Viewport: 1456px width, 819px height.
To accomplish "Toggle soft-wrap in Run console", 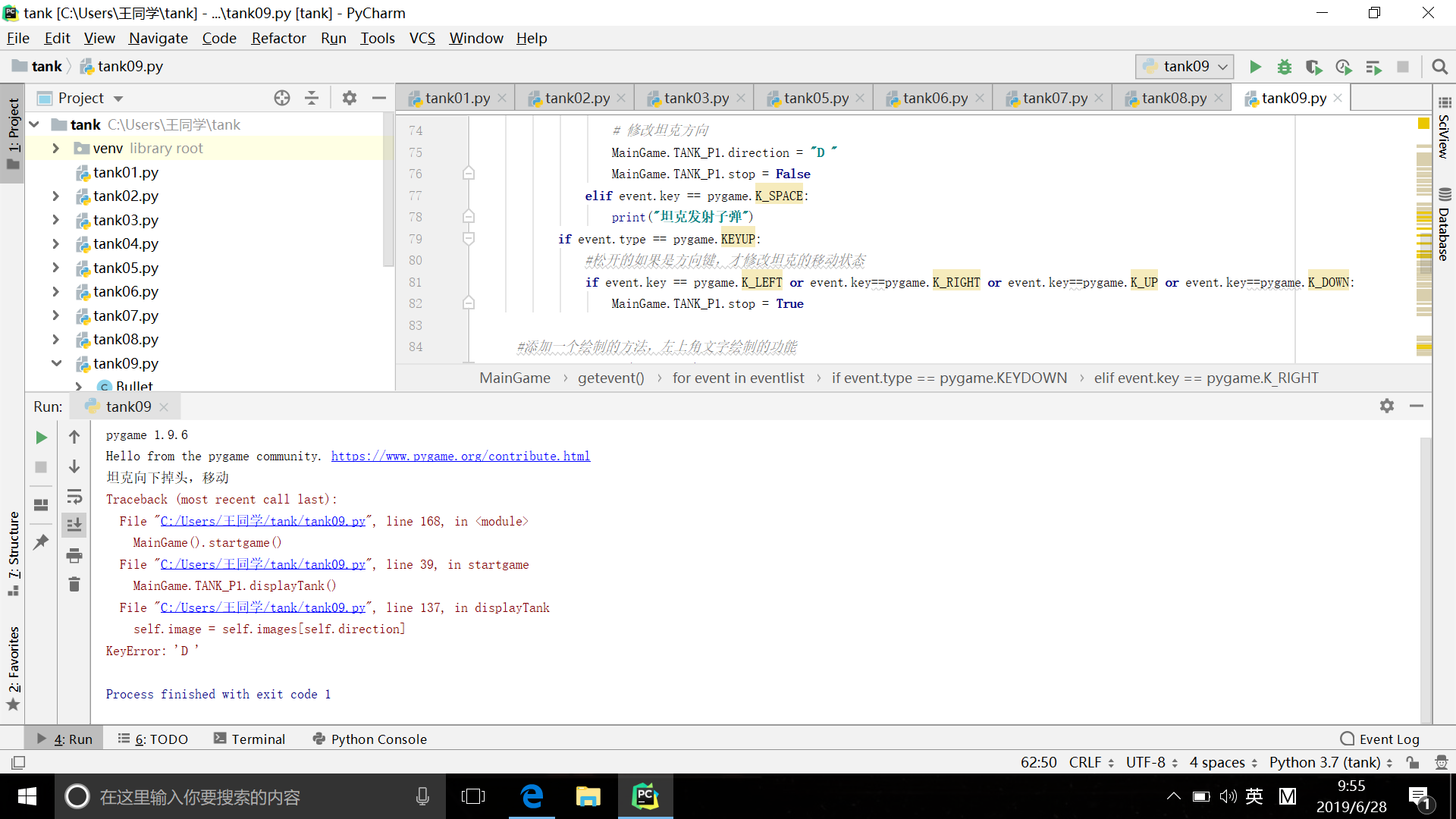I will [x=74, y=497].
